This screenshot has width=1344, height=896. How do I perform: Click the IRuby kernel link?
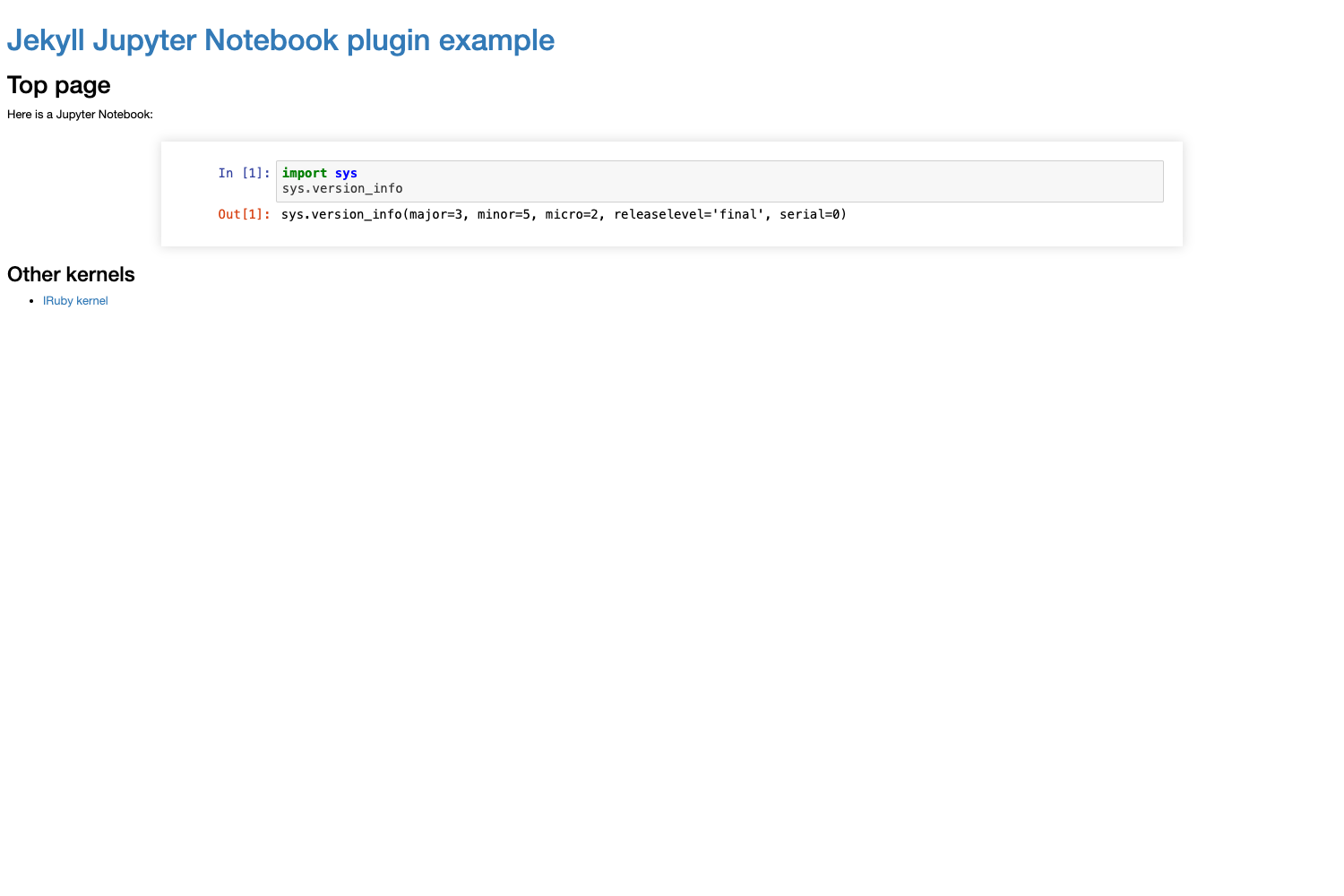[75, 300]
